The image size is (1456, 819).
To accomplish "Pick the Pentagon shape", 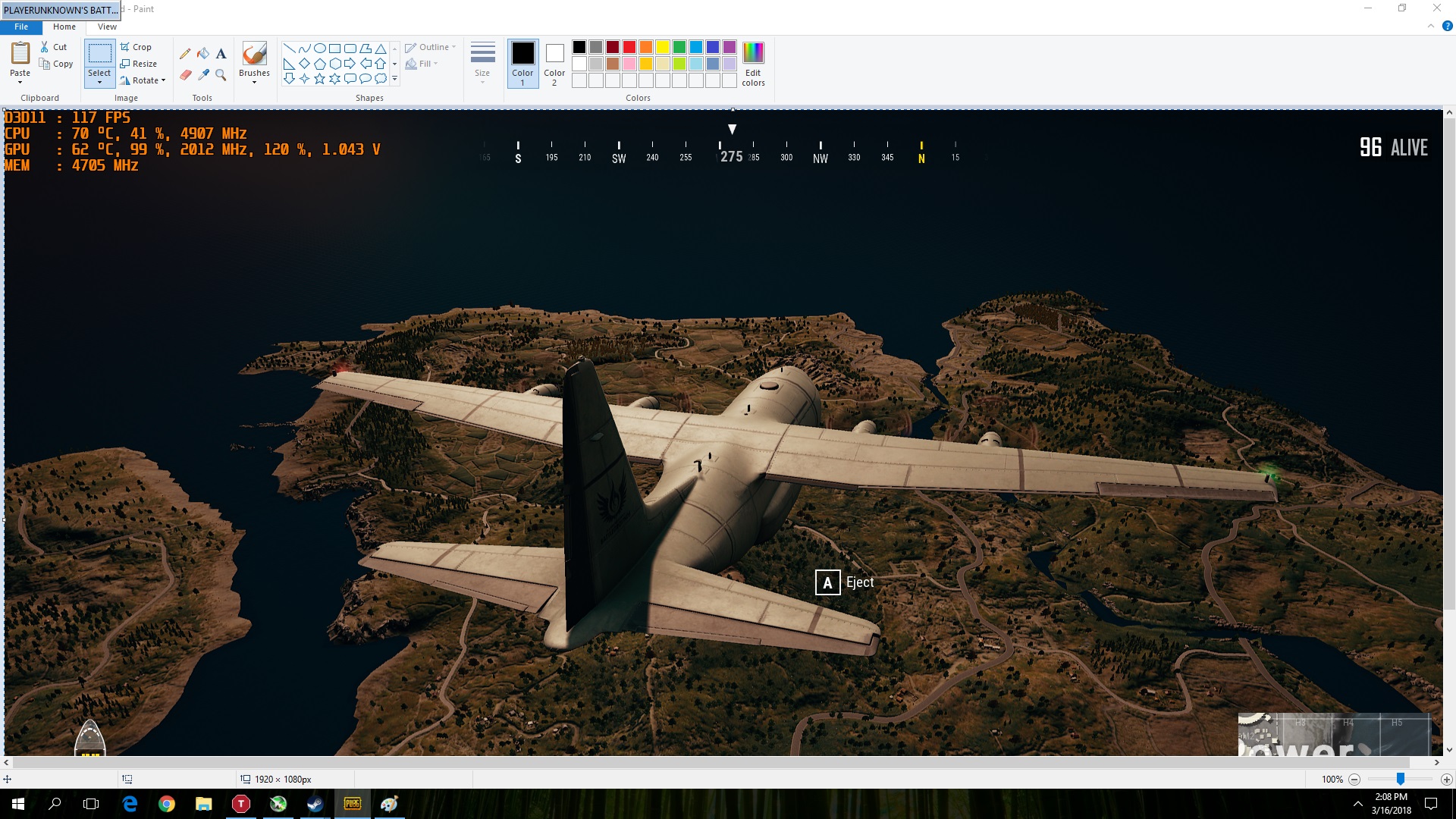I will 319,64.
